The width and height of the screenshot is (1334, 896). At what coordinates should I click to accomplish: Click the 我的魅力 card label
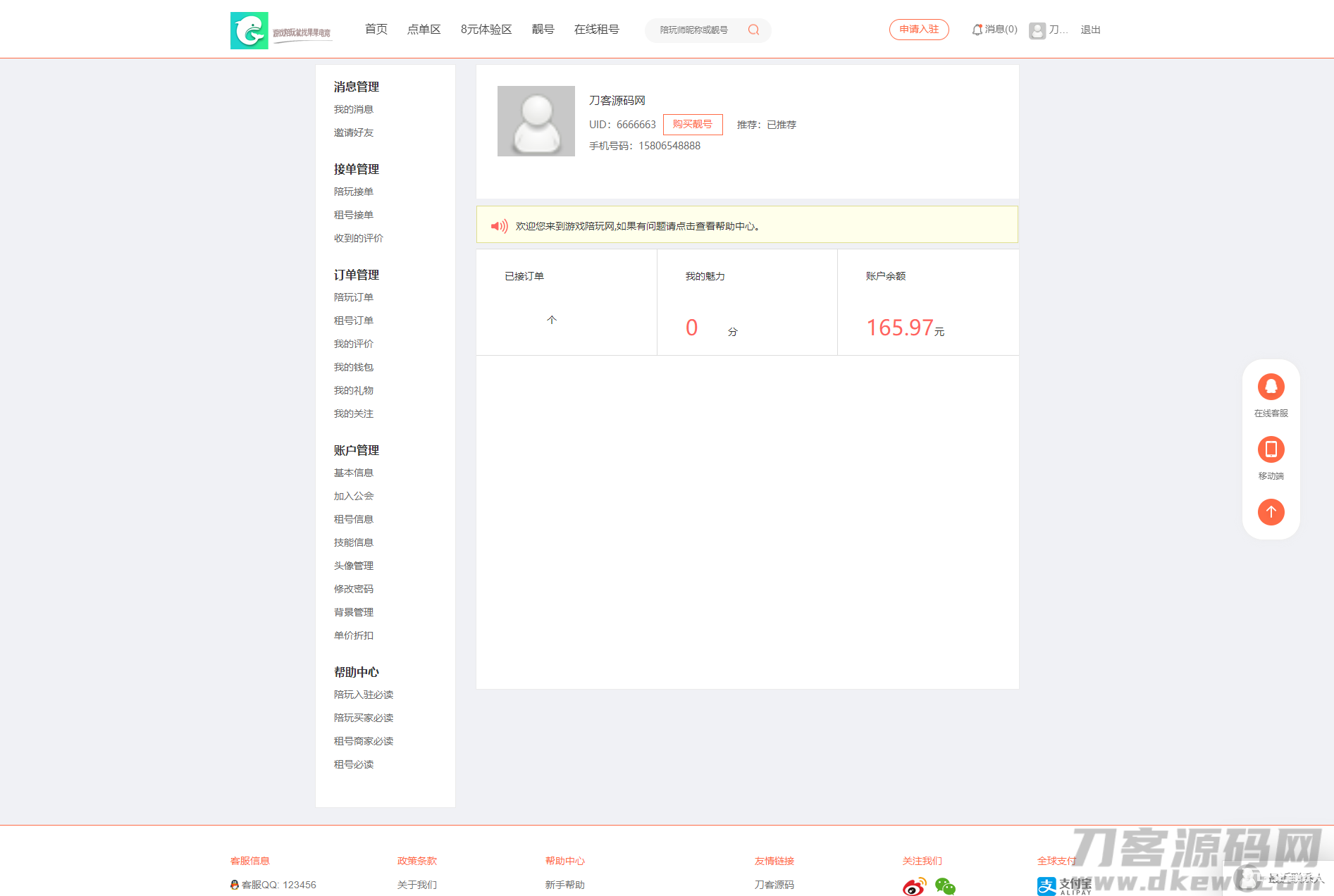pos(705,276)
